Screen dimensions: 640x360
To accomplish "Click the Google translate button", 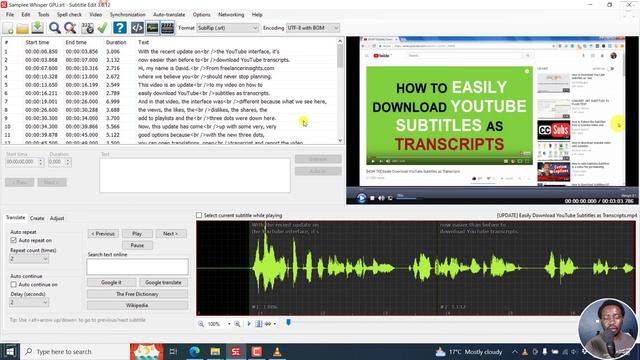I will click(163, 282).
